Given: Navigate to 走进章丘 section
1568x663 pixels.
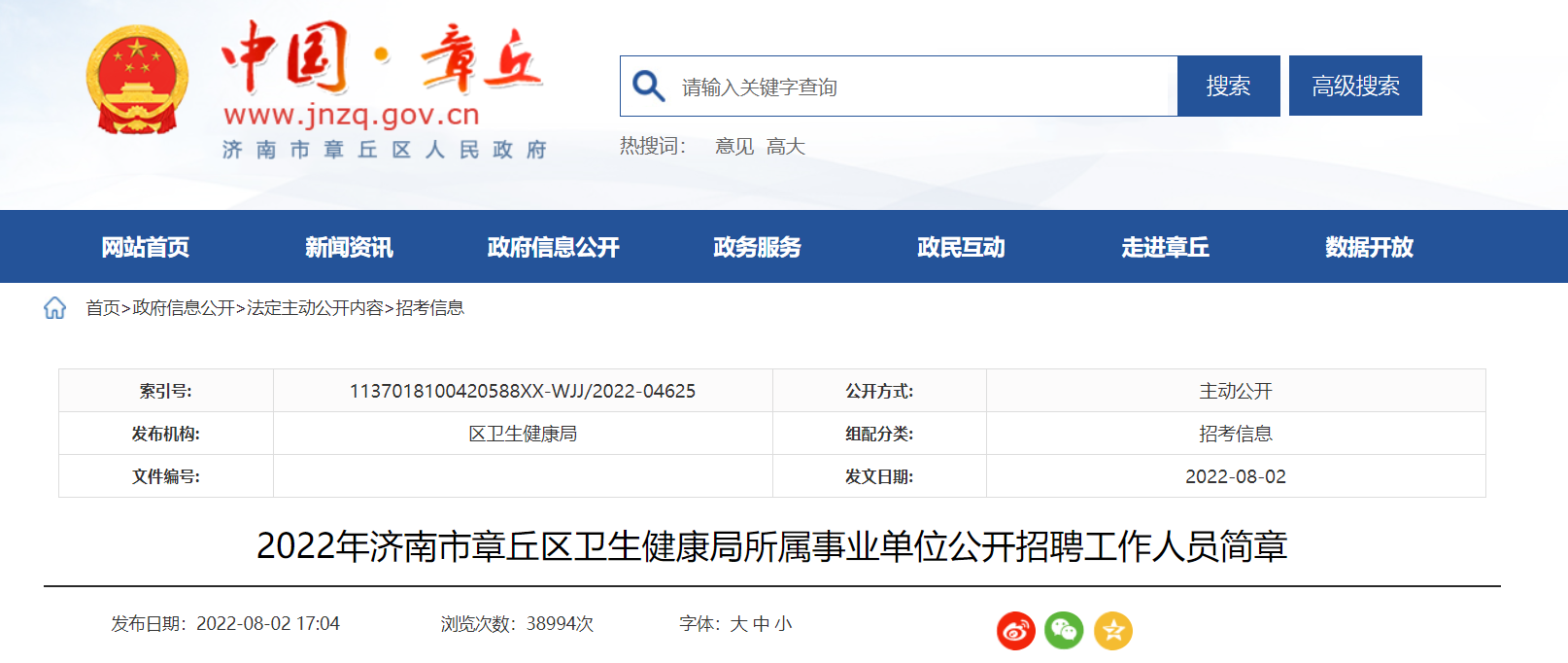Looking at the screenshot, I should (x=1165, y=247).
